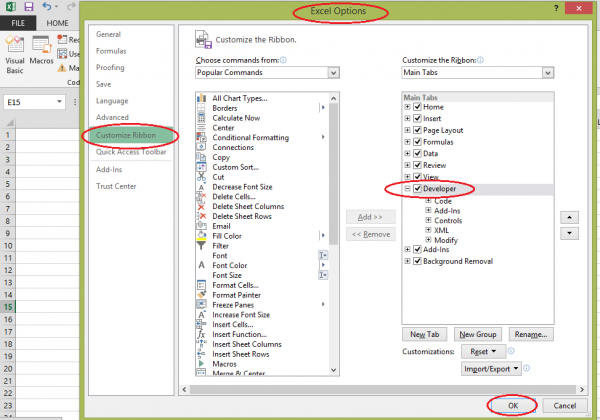
Task: Expand the XML group under Developer
Action: click(429, 230)
